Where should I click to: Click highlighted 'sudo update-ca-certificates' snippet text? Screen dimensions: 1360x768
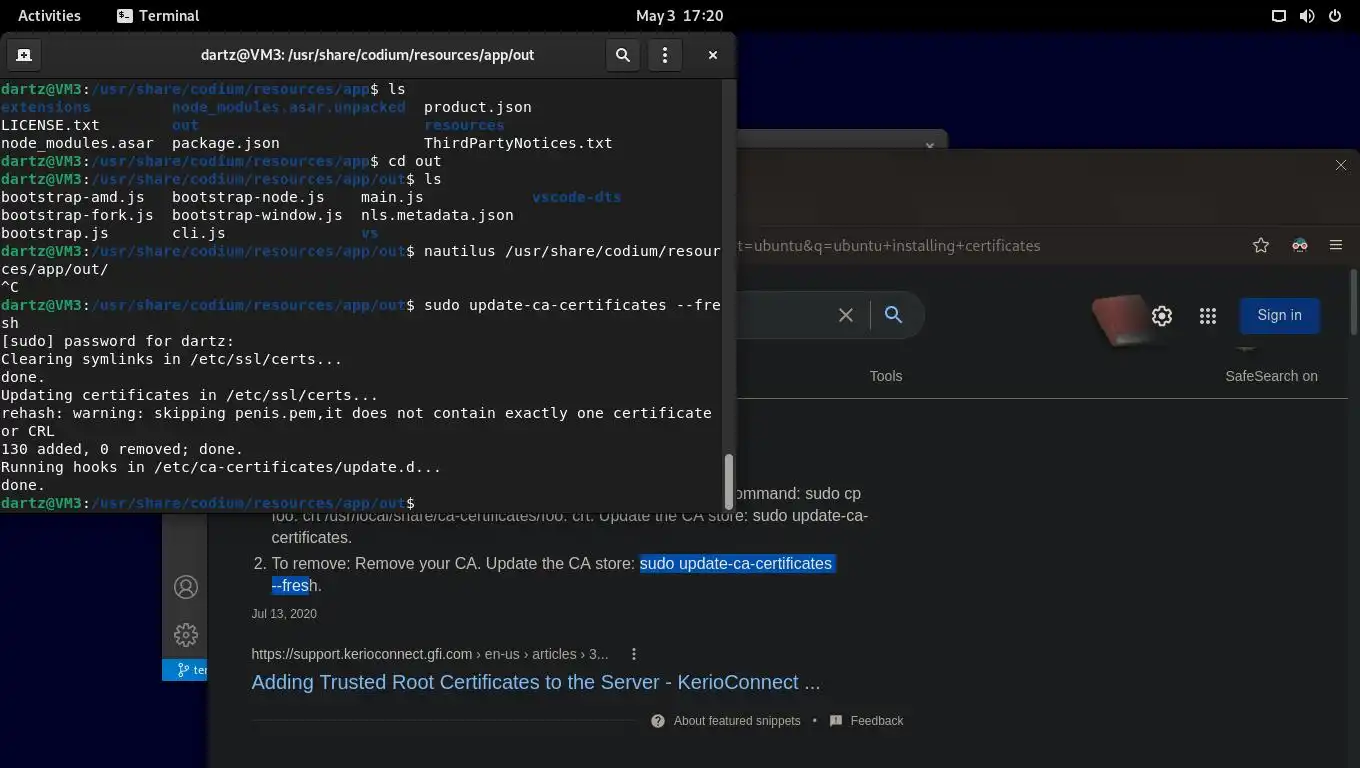(736, 564)
